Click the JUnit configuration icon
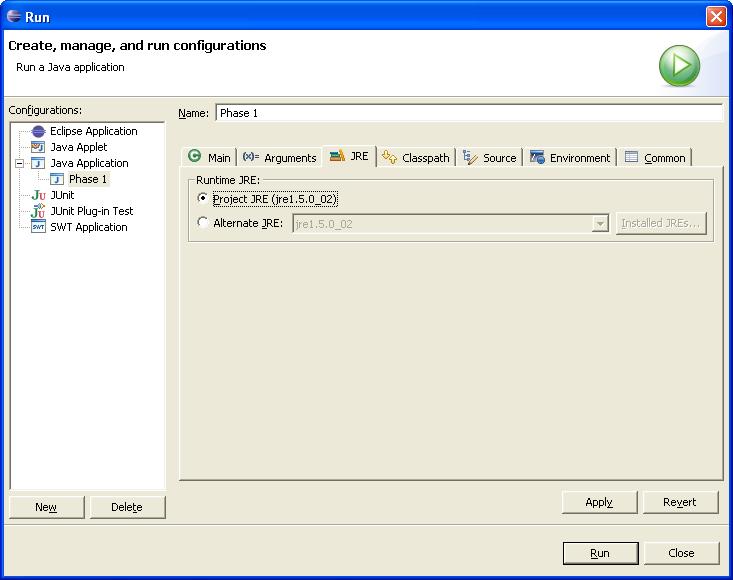This screenshot has height=580, width=733. (38, 195)
